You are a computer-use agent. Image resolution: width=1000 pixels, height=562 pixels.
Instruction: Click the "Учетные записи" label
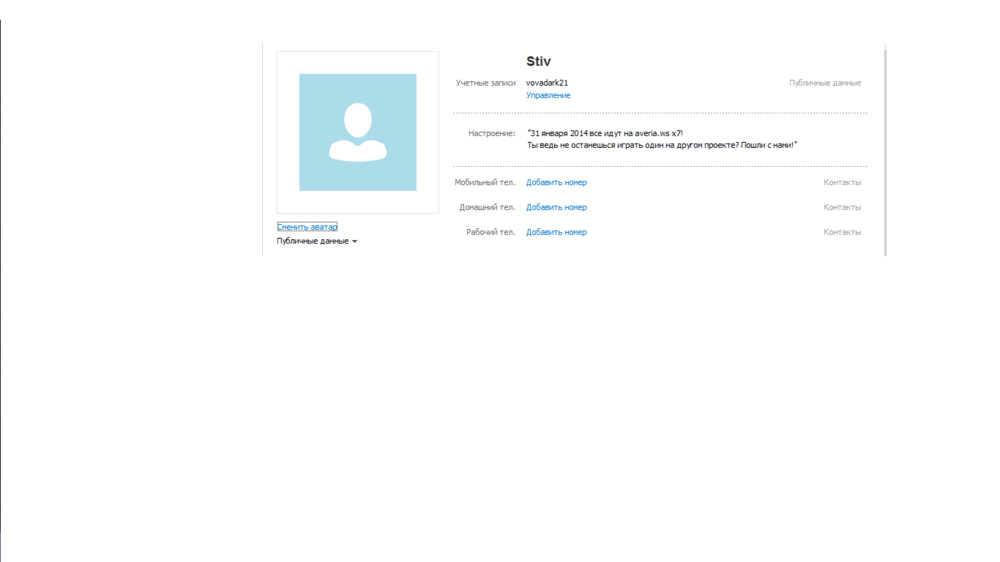485,83
